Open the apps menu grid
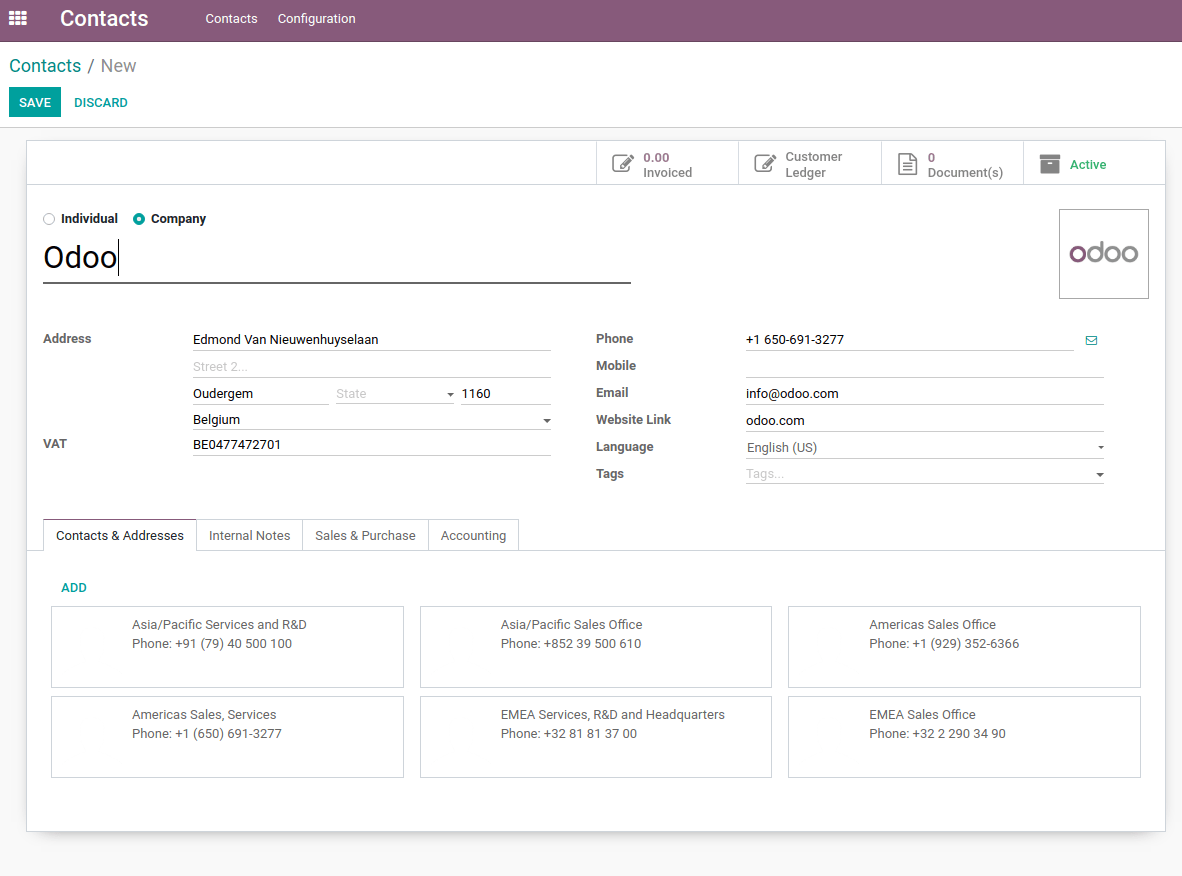Screen dimensions: 1182x876 click(x=17, y=18)
